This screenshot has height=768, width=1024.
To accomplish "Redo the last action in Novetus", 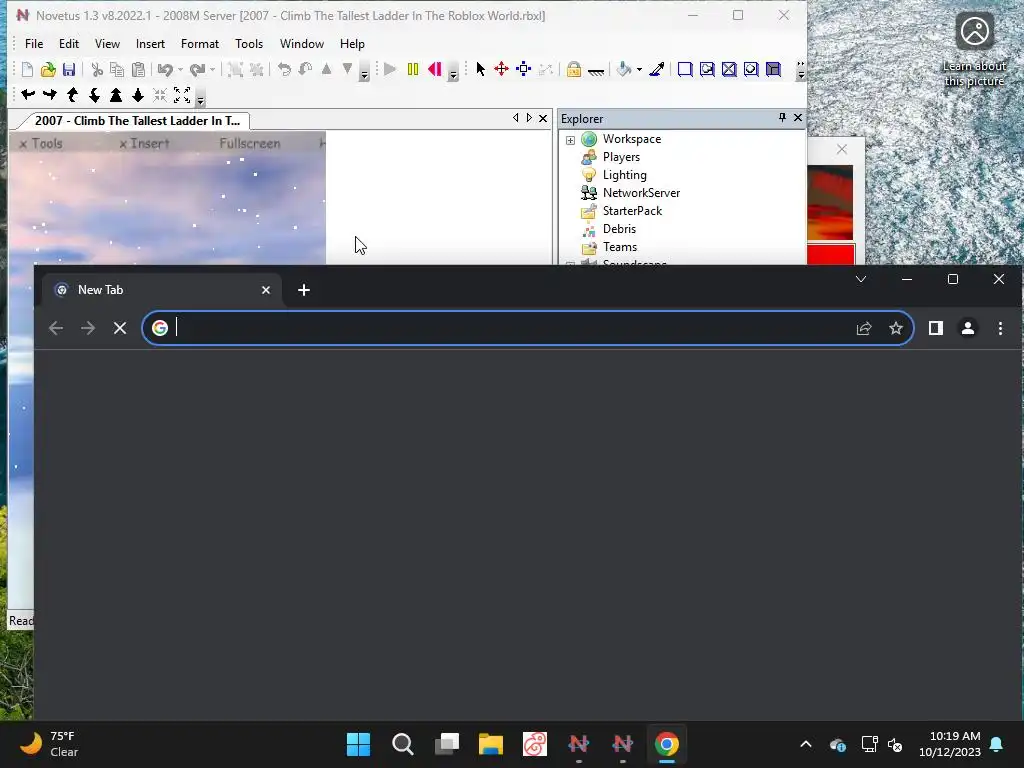I will pyautogui.click(x=198, y=69).
